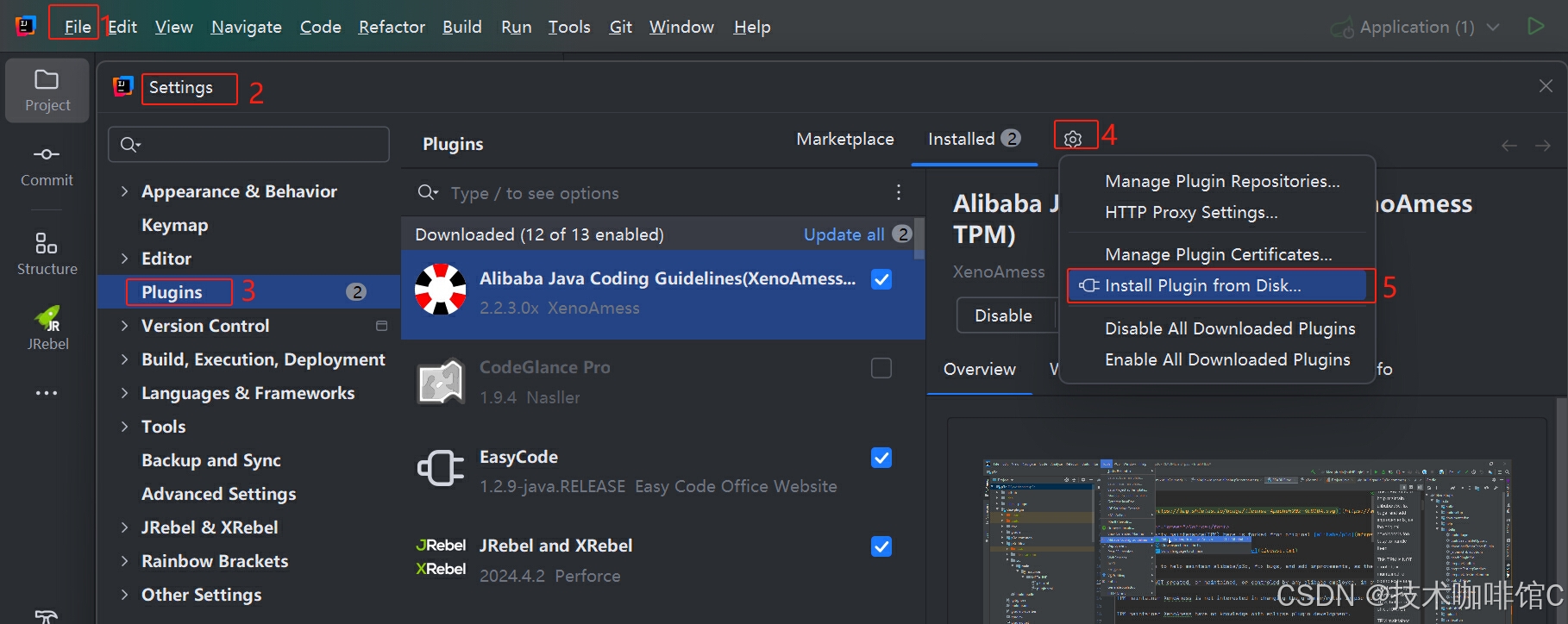Image resolution: width=1568 pixels, height=624 pixels.
Task: Click the plugins gear settings icon
Action: pos(1073,139)
